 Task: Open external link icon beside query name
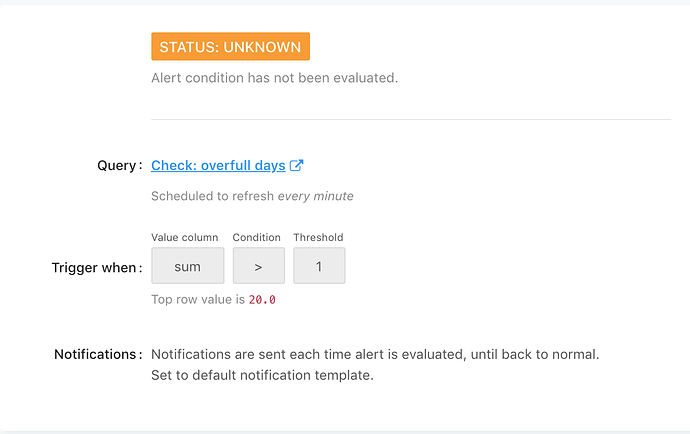click(x=297, y=166)
